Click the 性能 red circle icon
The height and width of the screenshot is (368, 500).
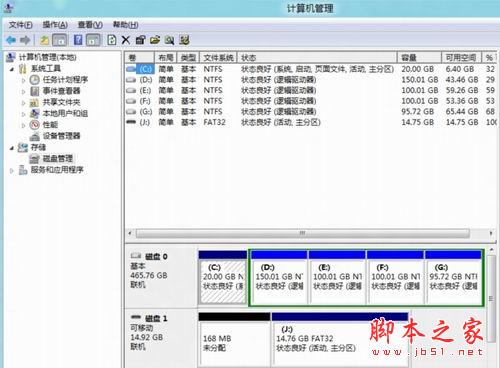click(35, 125)
